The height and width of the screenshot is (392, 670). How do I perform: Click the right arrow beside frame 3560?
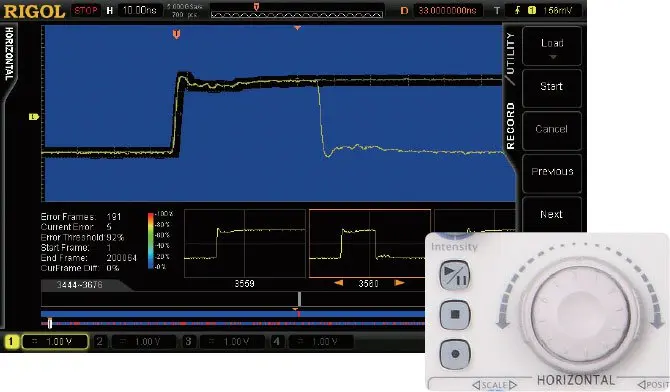pyautogui.click(x=400, y=283)
